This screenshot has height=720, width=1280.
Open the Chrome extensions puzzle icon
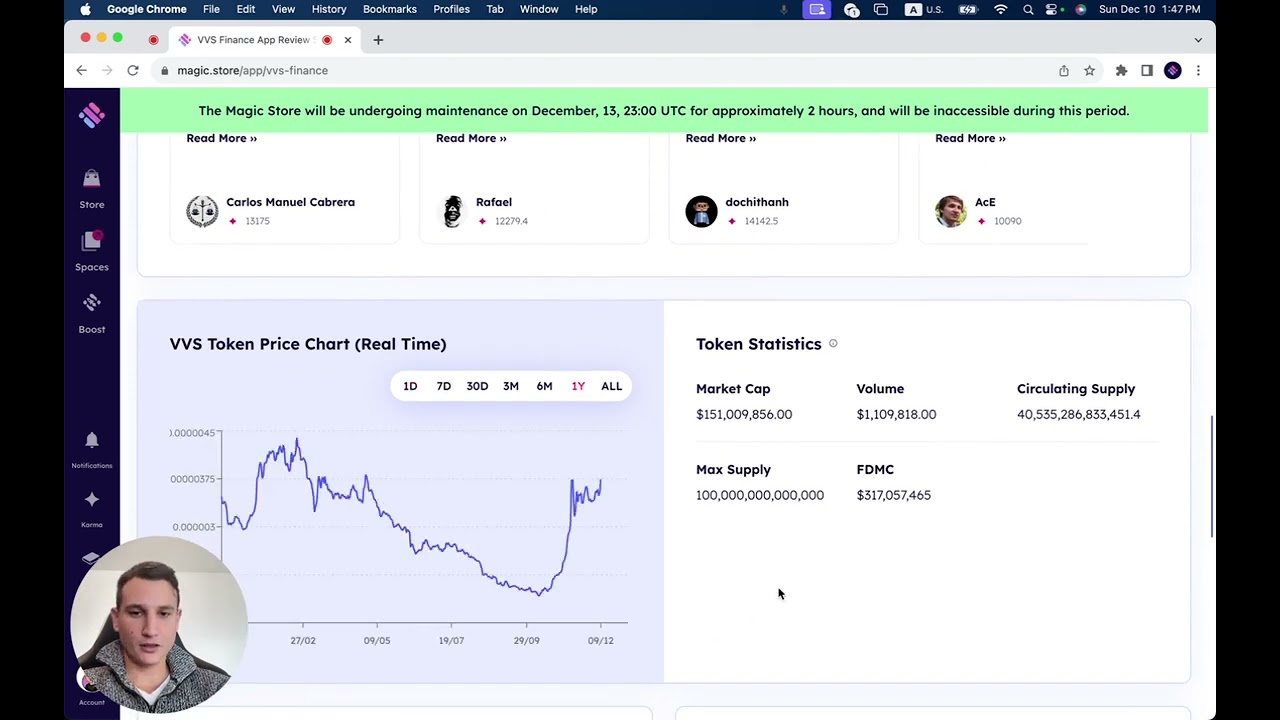pyautogui.click(x=1121, y=70)
